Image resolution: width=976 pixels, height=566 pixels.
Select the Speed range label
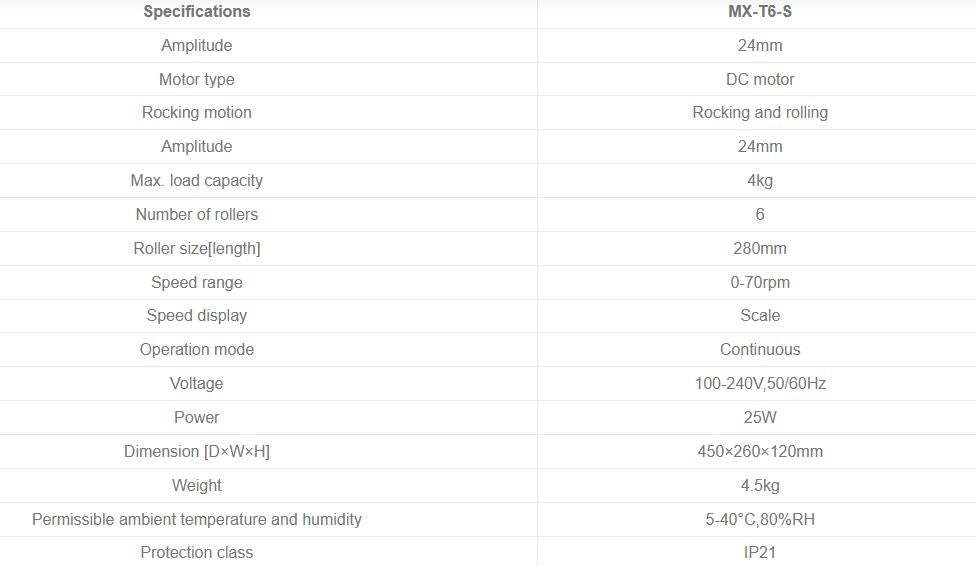(x=197, y=283)
